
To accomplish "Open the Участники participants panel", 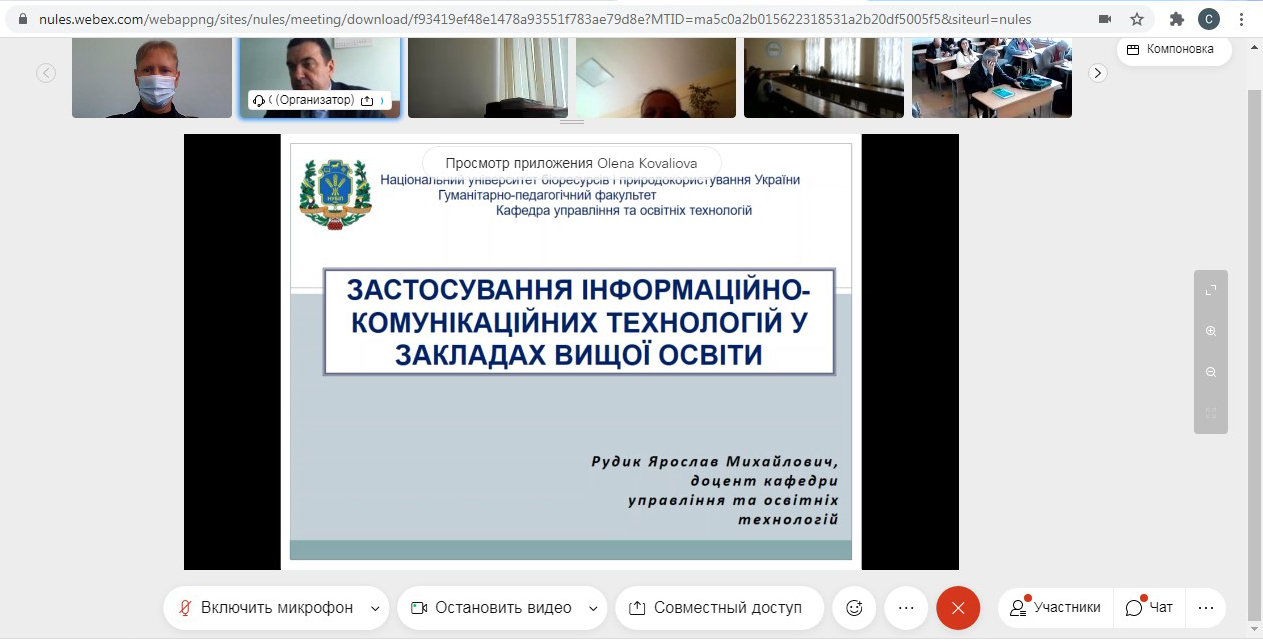I will click(1055, 608).
